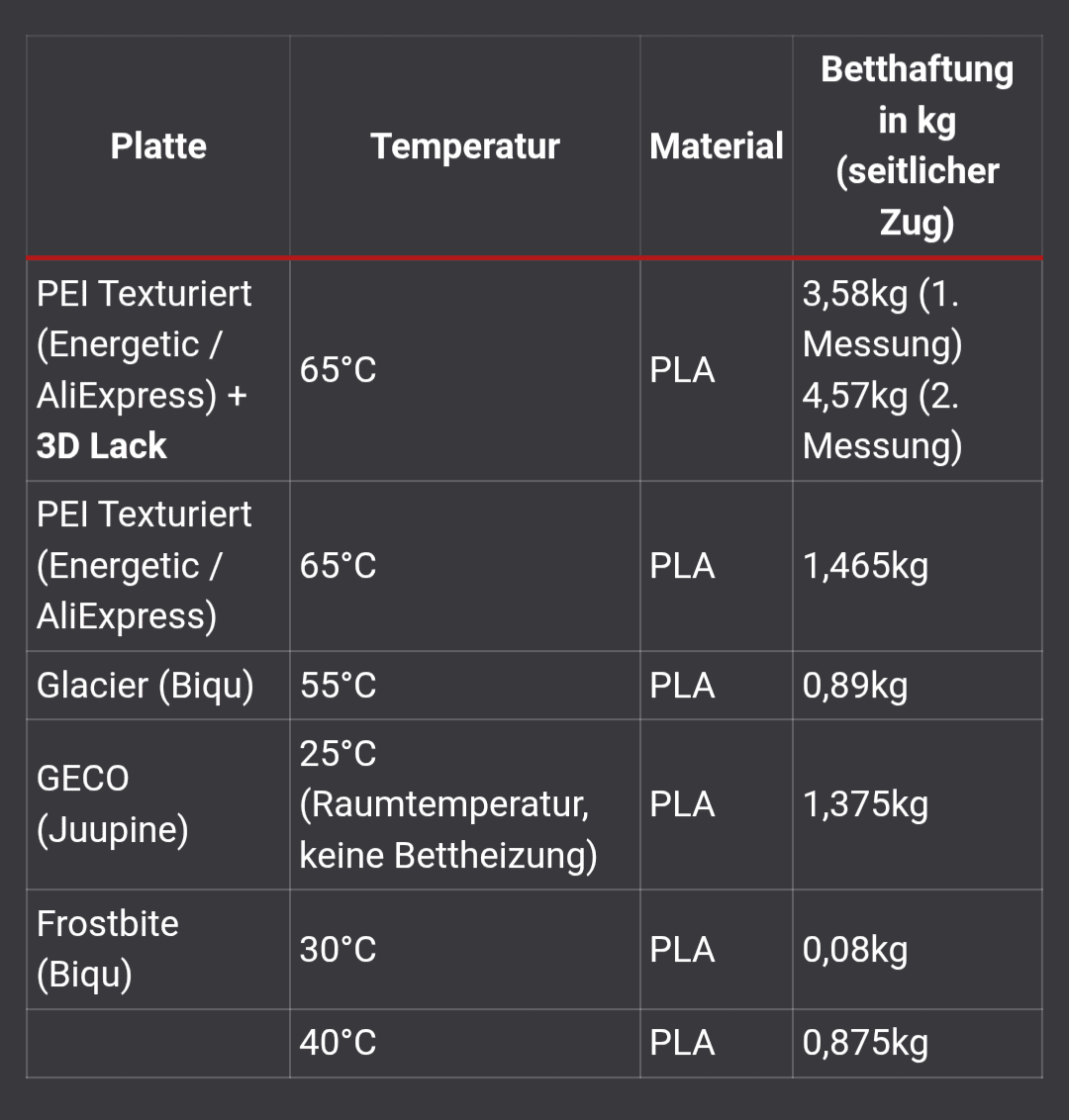
Task: Click the 25°C Raumtemperatur cell
Action: point(448,804)
